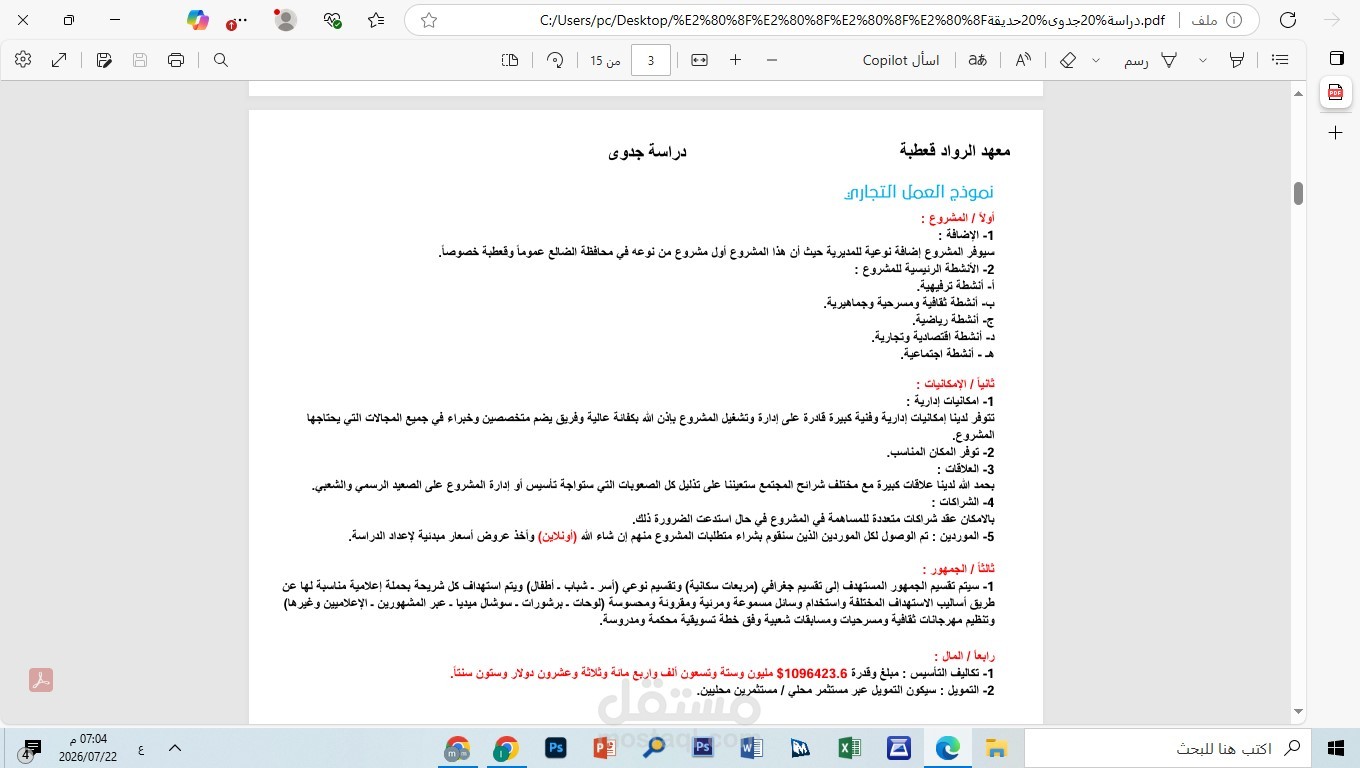Open PowerPoint from the taskbar
1360x768 pixels.
click(605, 748)
